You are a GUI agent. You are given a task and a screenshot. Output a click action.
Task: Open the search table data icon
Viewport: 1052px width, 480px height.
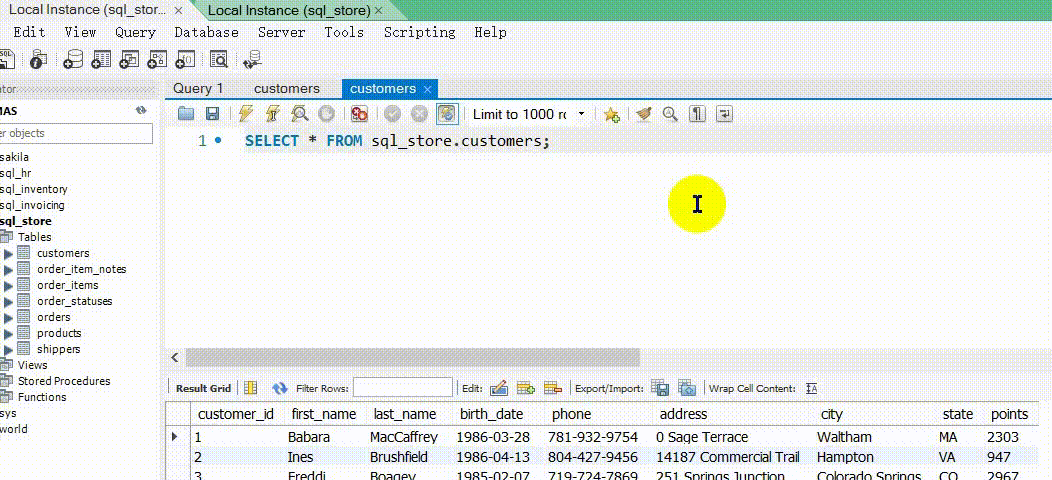click(219, 60)
